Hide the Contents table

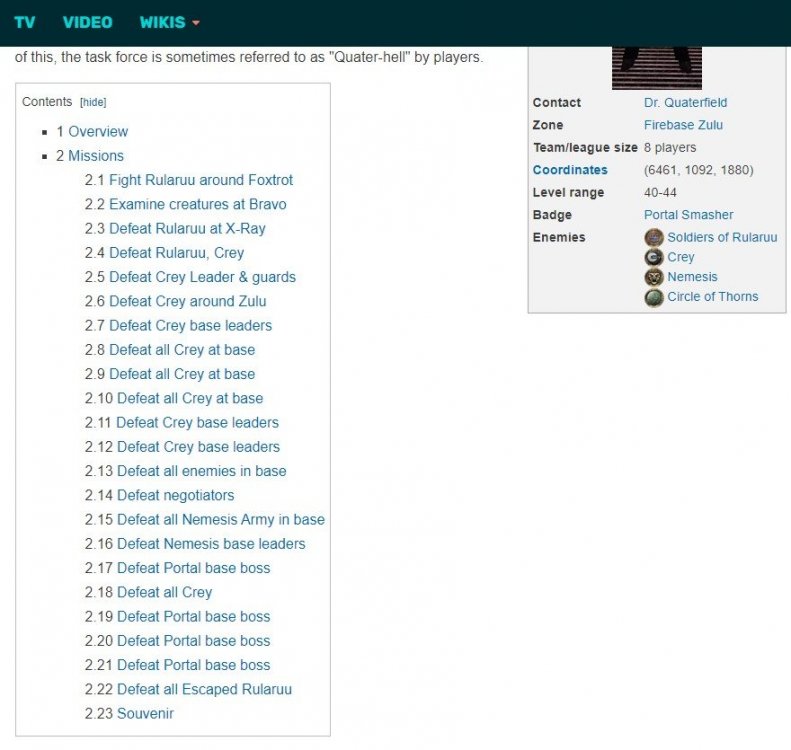pos(93,102)
